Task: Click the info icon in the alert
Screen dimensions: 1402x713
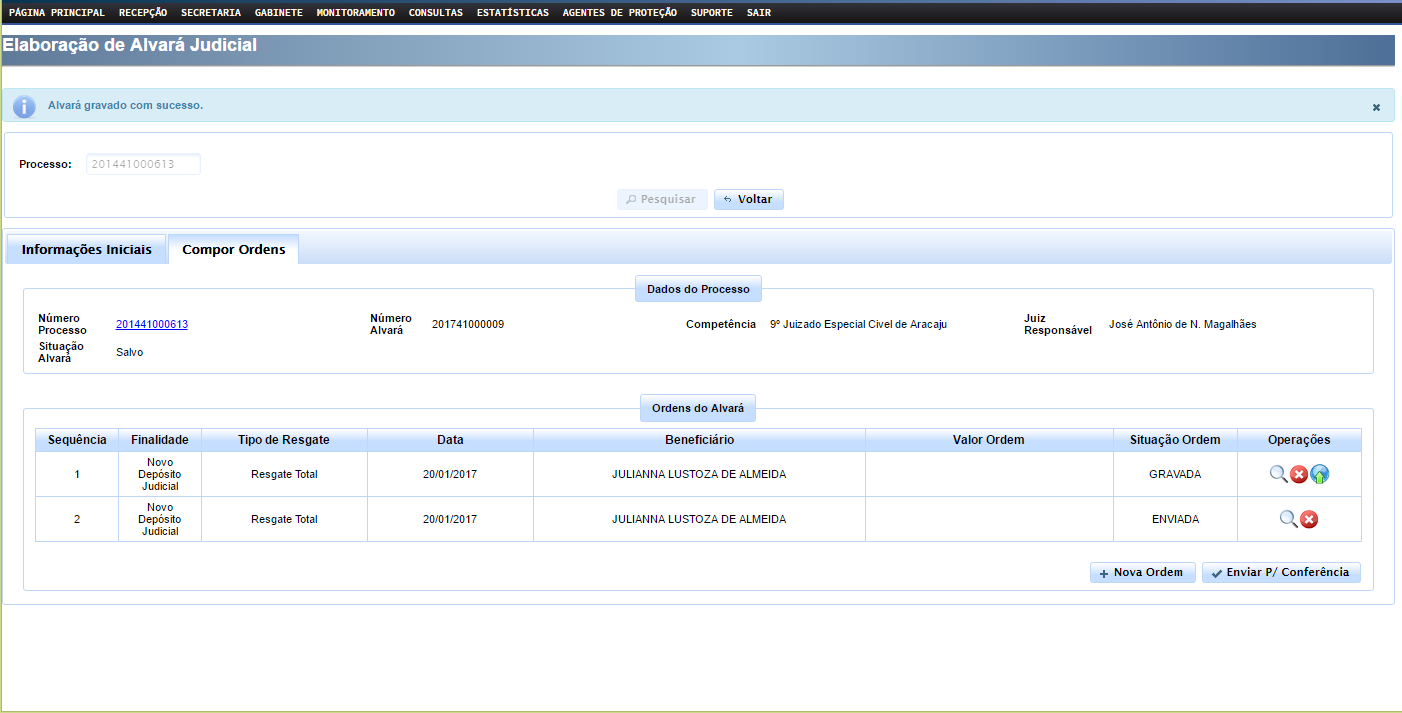Action: pos(24,106)
